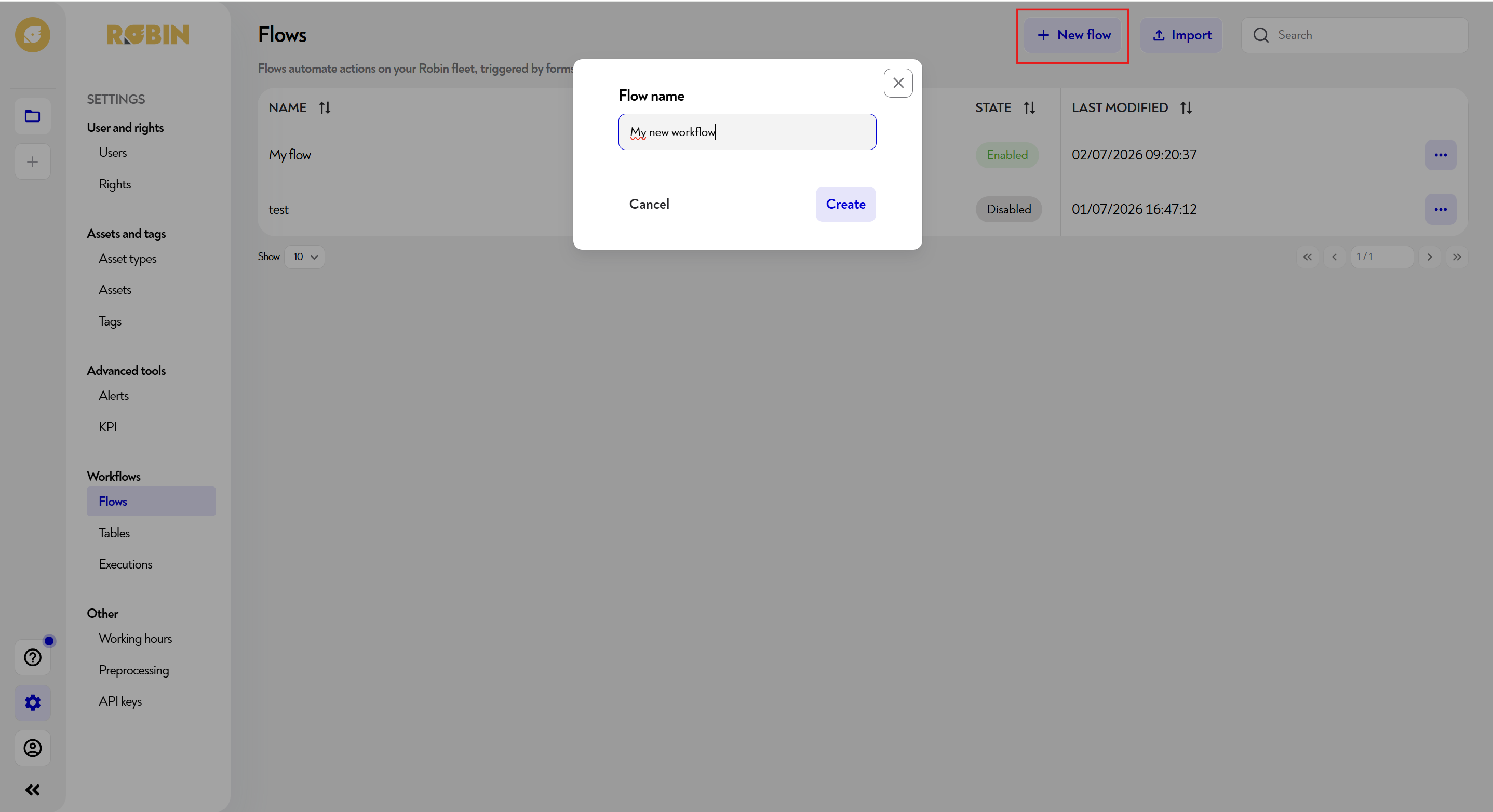Click the plus icon in left rail
The height and width of the screenshot is (812, 1493).
click(x=32, y=161)
